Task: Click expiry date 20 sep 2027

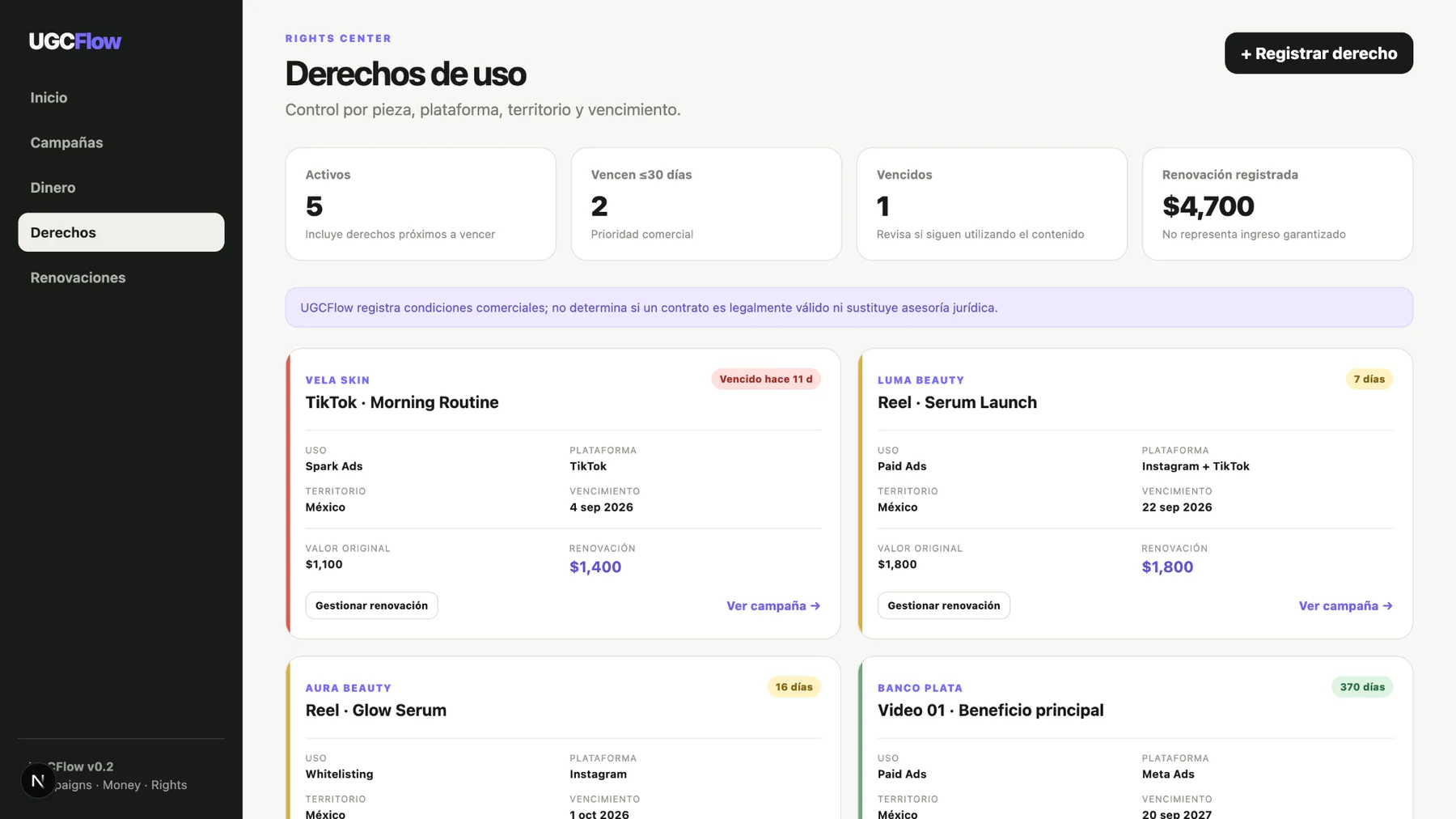Action: point(1177,814)
